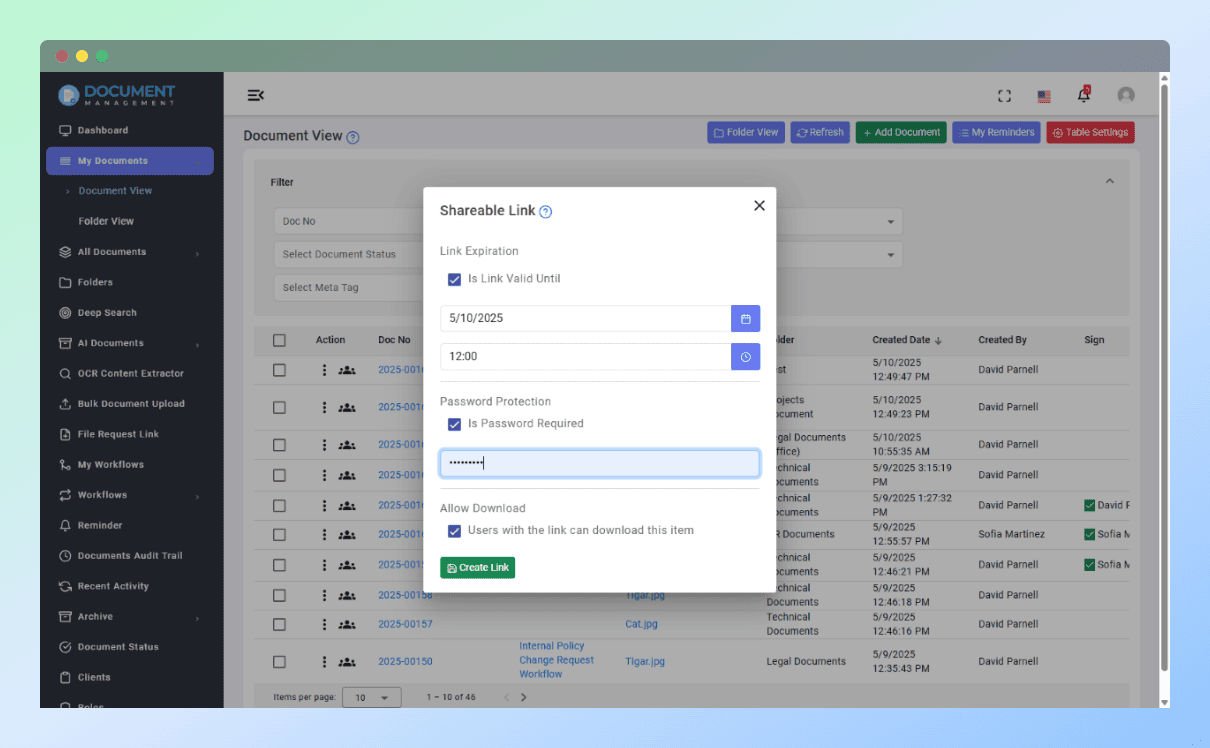1210x748 pixels.
Task: Click the help icon beside Shareable Link
Action: click(545, 211)
